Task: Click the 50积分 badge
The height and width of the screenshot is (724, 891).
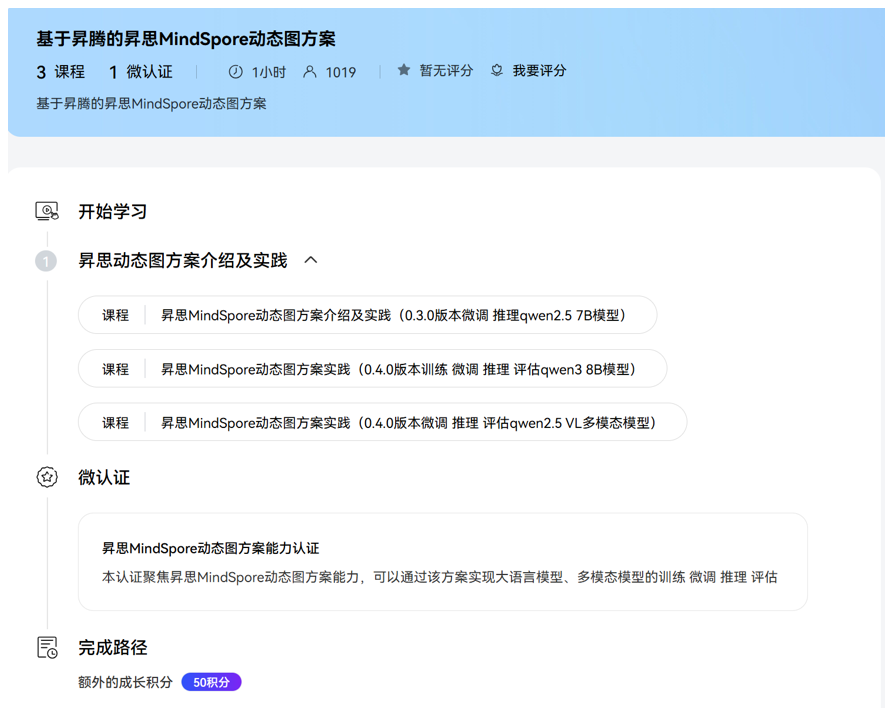Action: coord(211,682)
